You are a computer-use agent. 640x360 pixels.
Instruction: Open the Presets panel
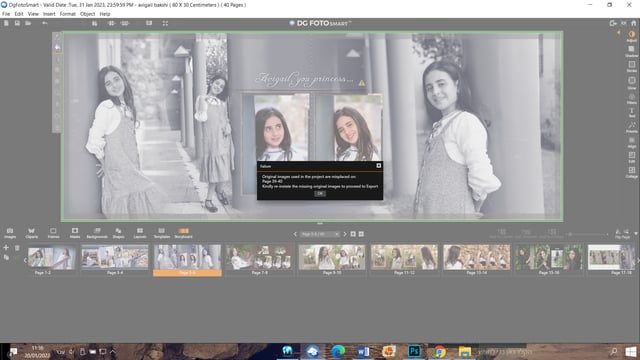point(631,127)
